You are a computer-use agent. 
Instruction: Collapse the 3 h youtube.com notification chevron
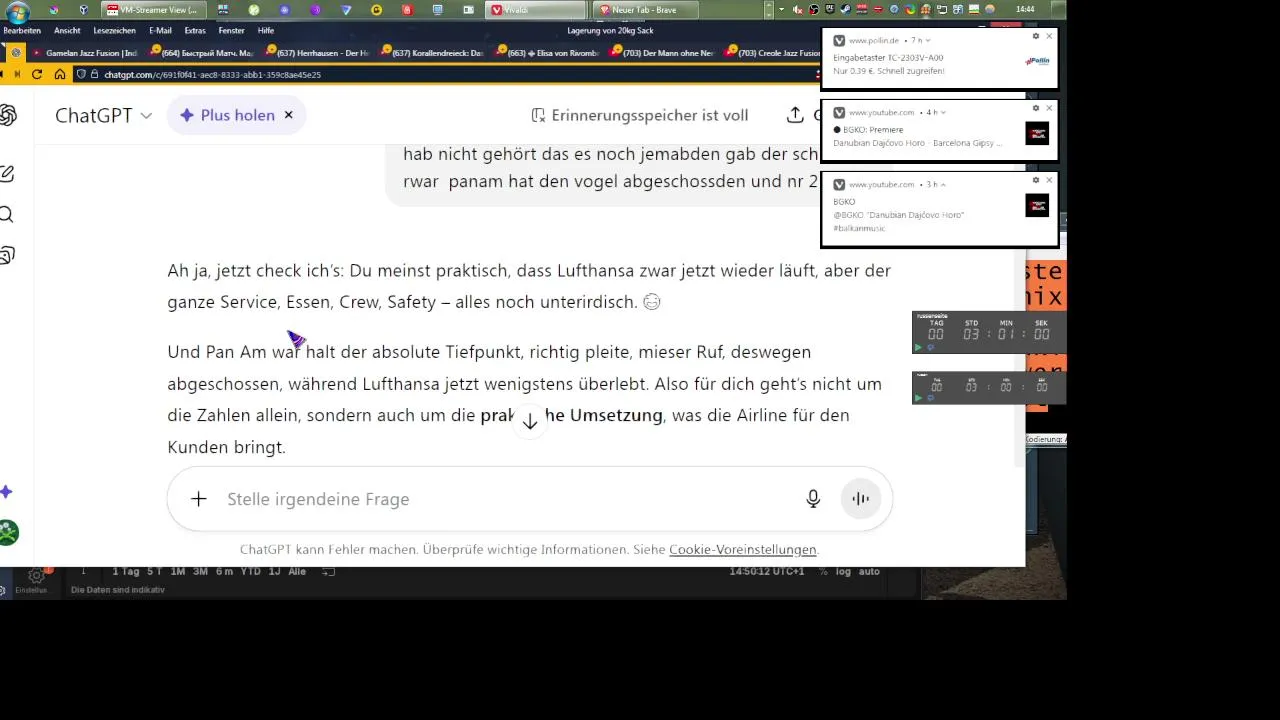click(x=942, y=185)
